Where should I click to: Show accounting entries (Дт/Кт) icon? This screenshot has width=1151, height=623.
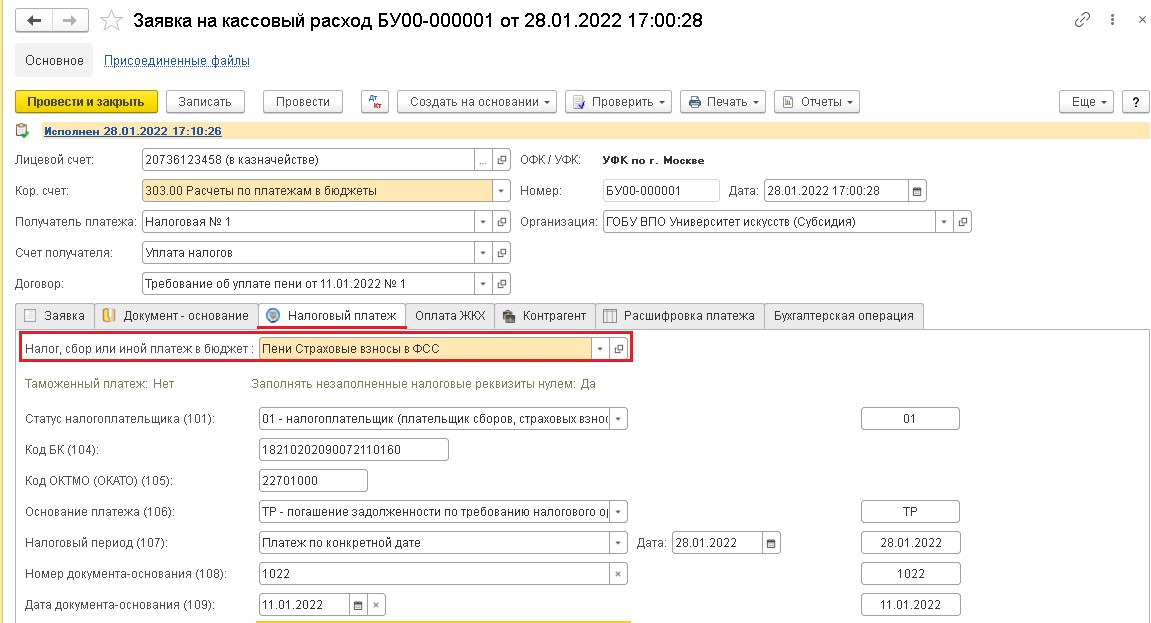[x=374, y=102]
